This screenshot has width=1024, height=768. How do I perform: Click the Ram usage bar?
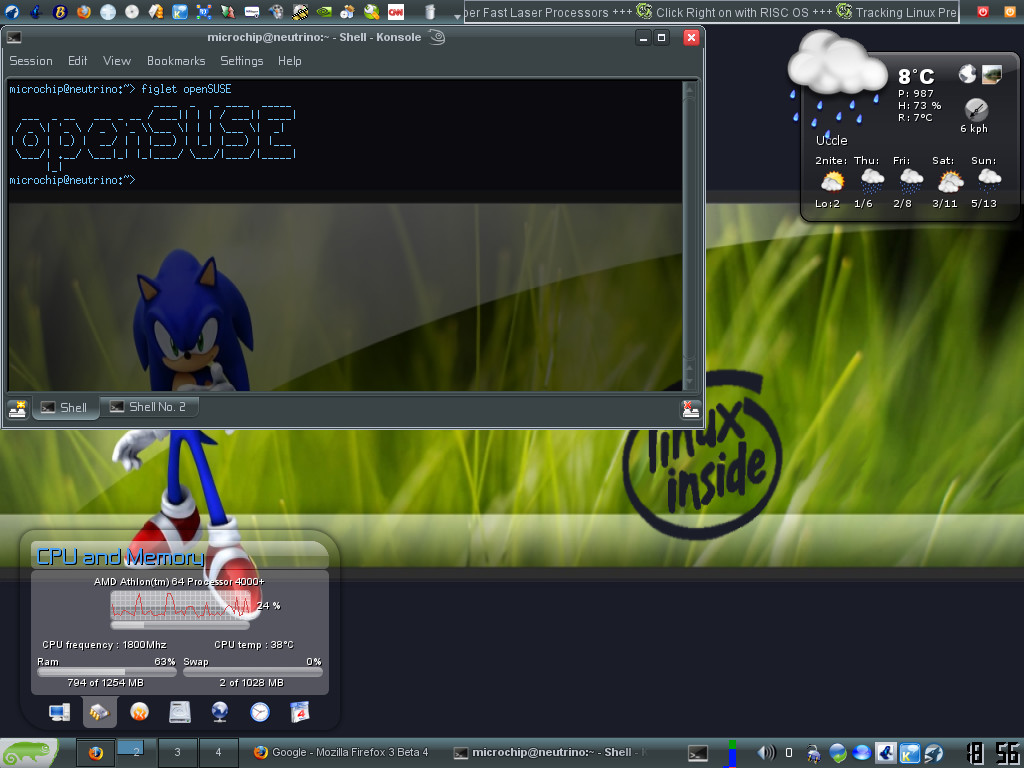tap(107, 672)
